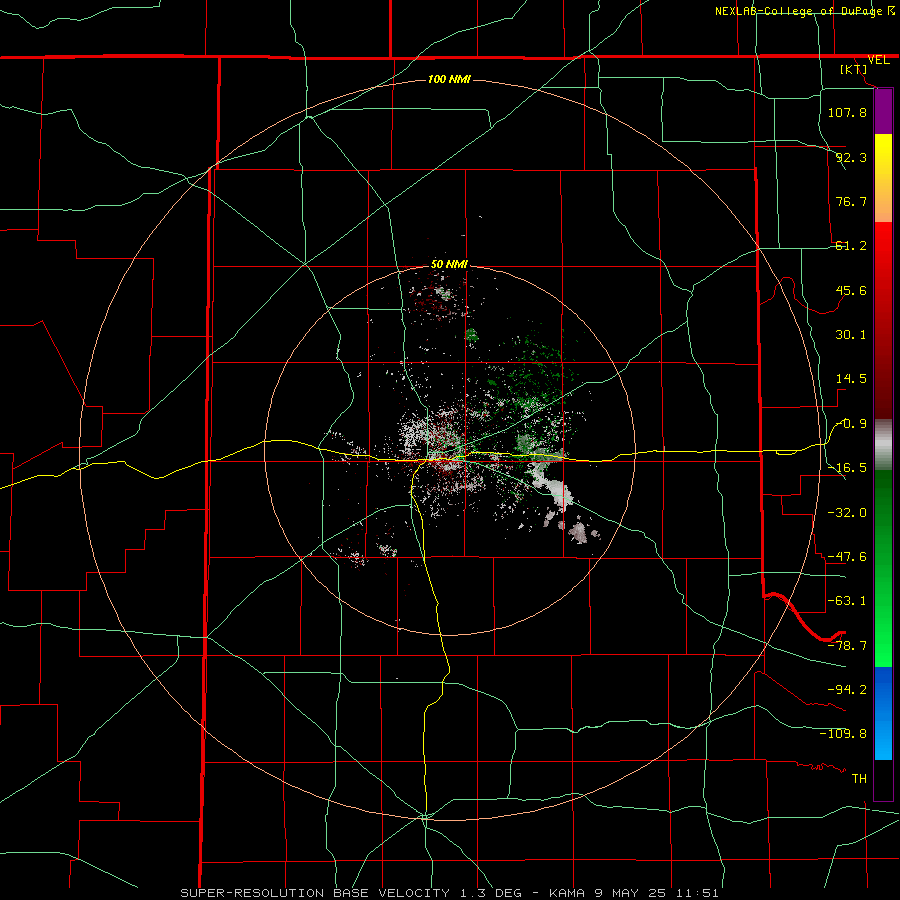This screenshot has width=900, height=900.
Task: Click the -63.1 legend value
Action: click(x=847, y=601)
